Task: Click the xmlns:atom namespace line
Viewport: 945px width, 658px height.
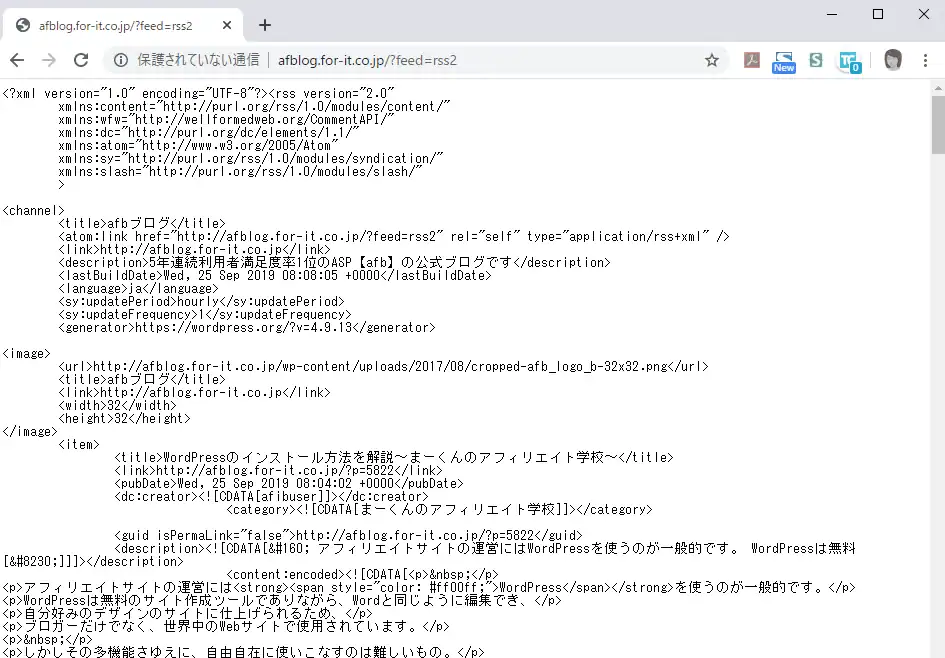Action: click(x=198, y=146)
